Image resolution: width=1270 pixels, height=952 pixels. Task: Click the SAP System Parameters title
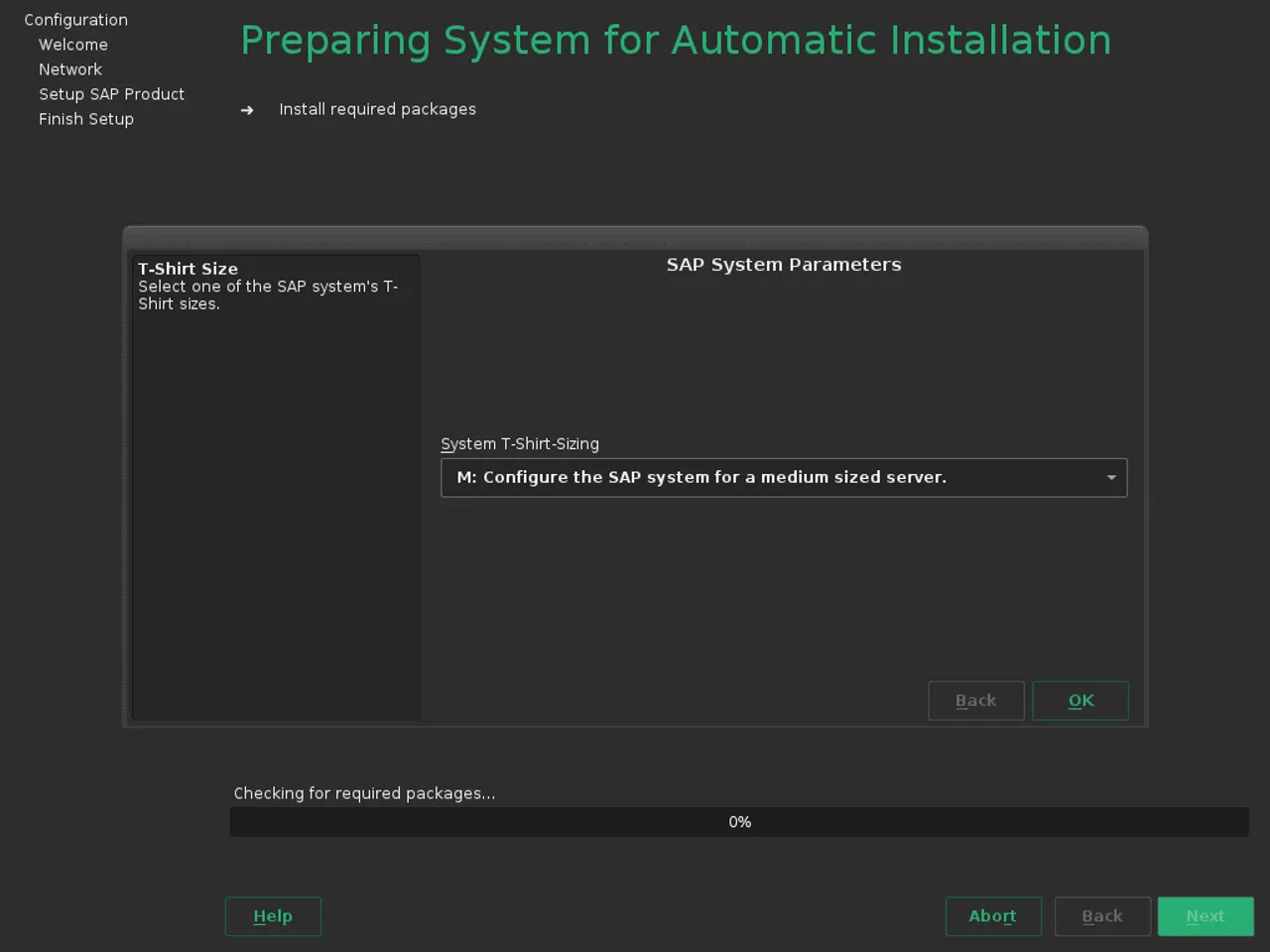(x=784, y=265)
